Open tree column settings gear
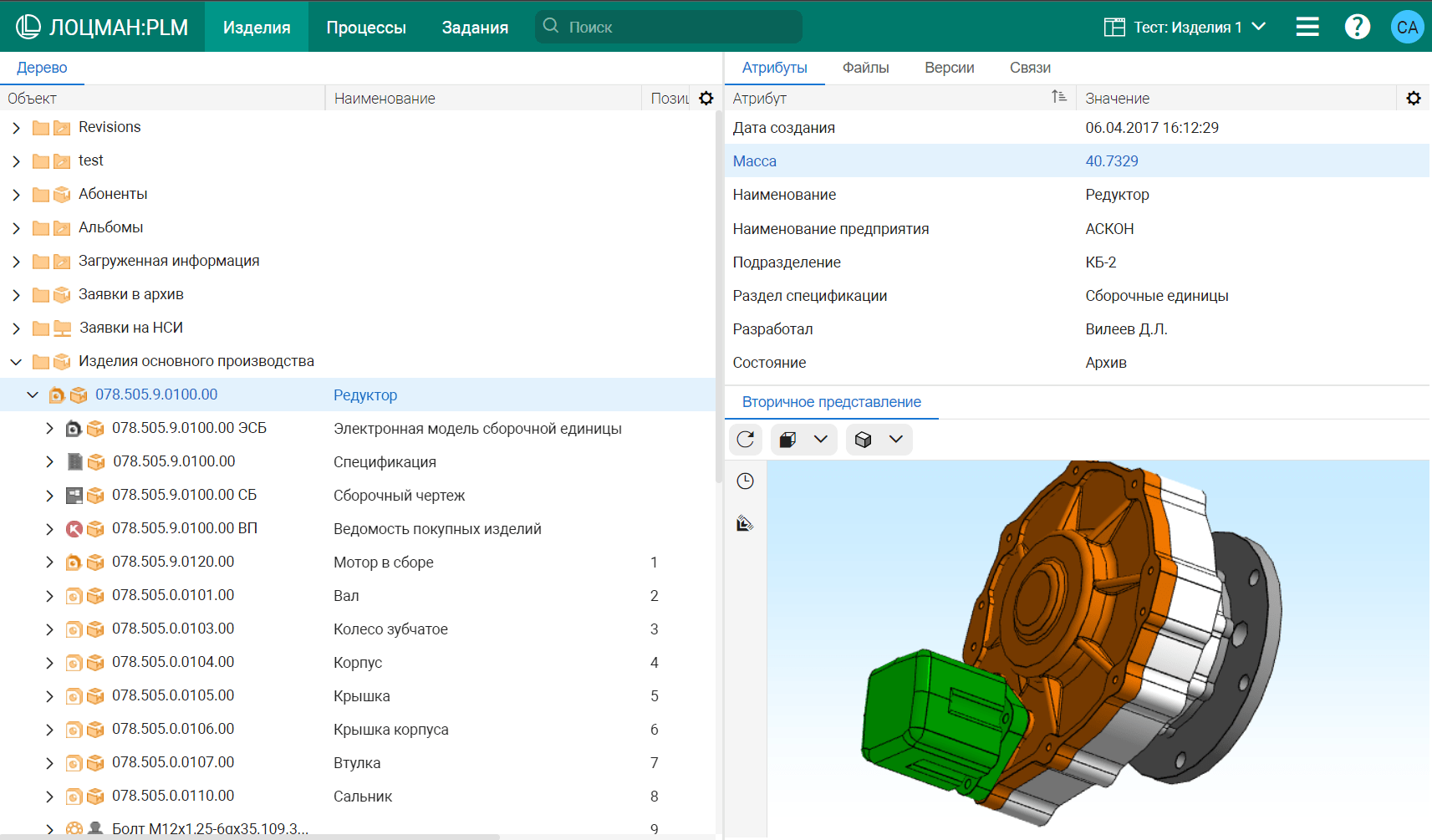 [x=706, y=98]
